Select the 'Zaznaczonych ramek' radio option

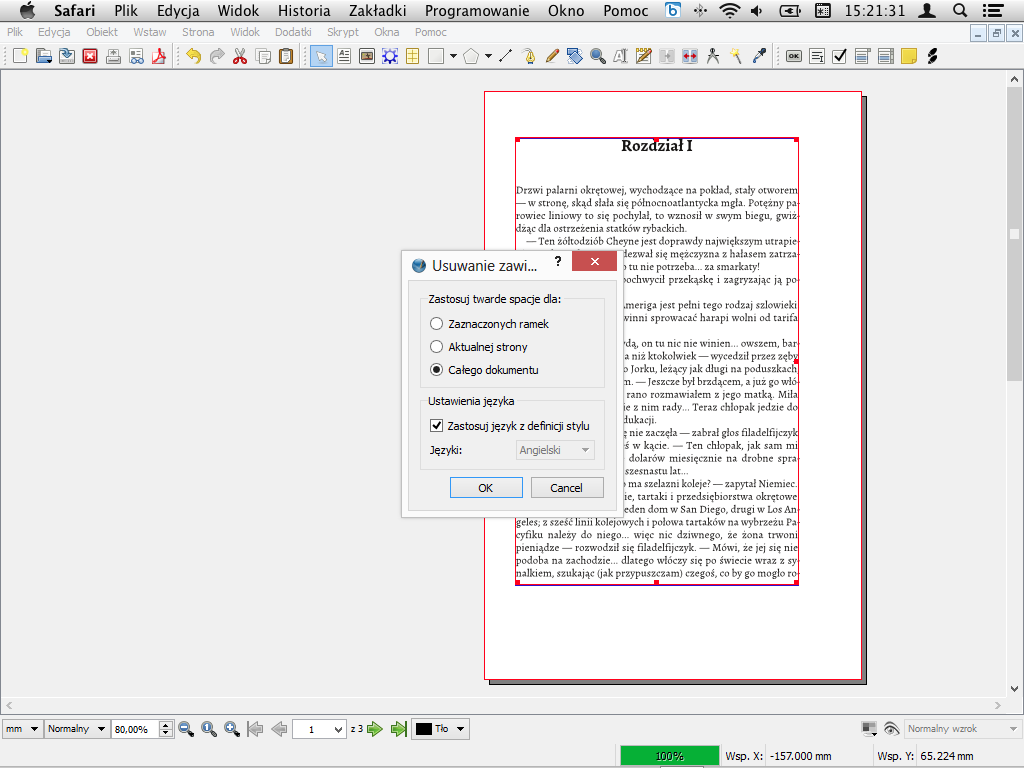point(436,324)
